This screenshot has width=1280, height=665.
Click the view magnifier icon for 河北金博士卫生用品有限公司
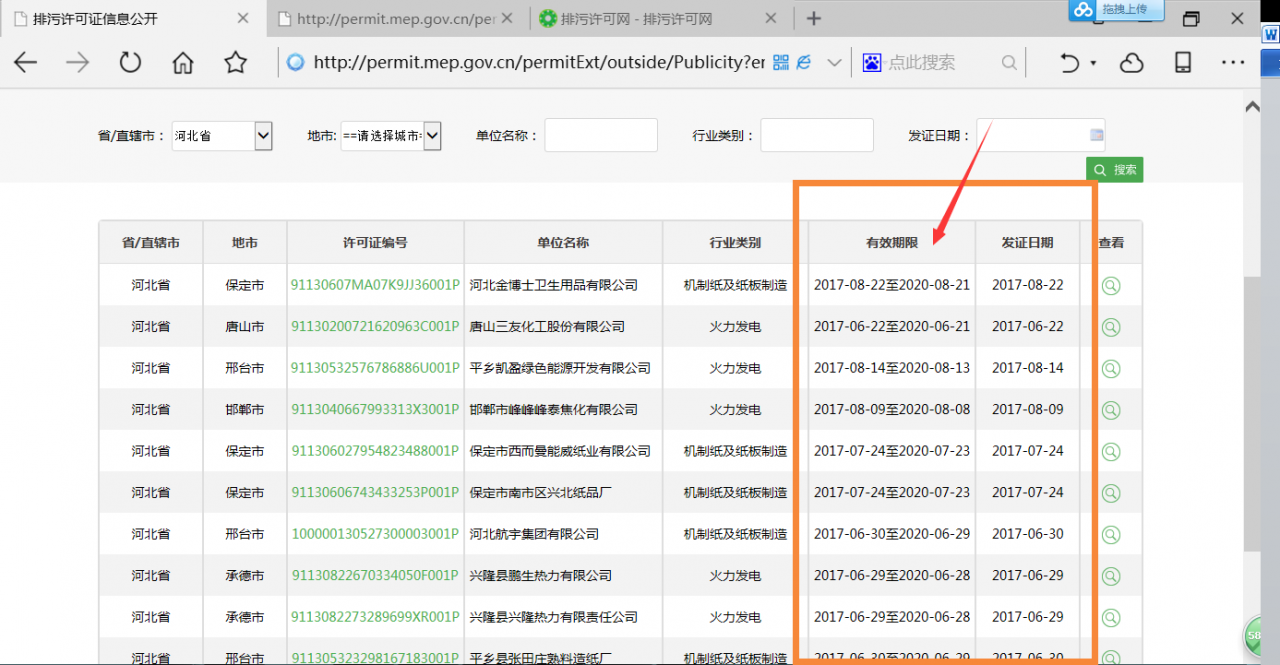click(1113, 284)
